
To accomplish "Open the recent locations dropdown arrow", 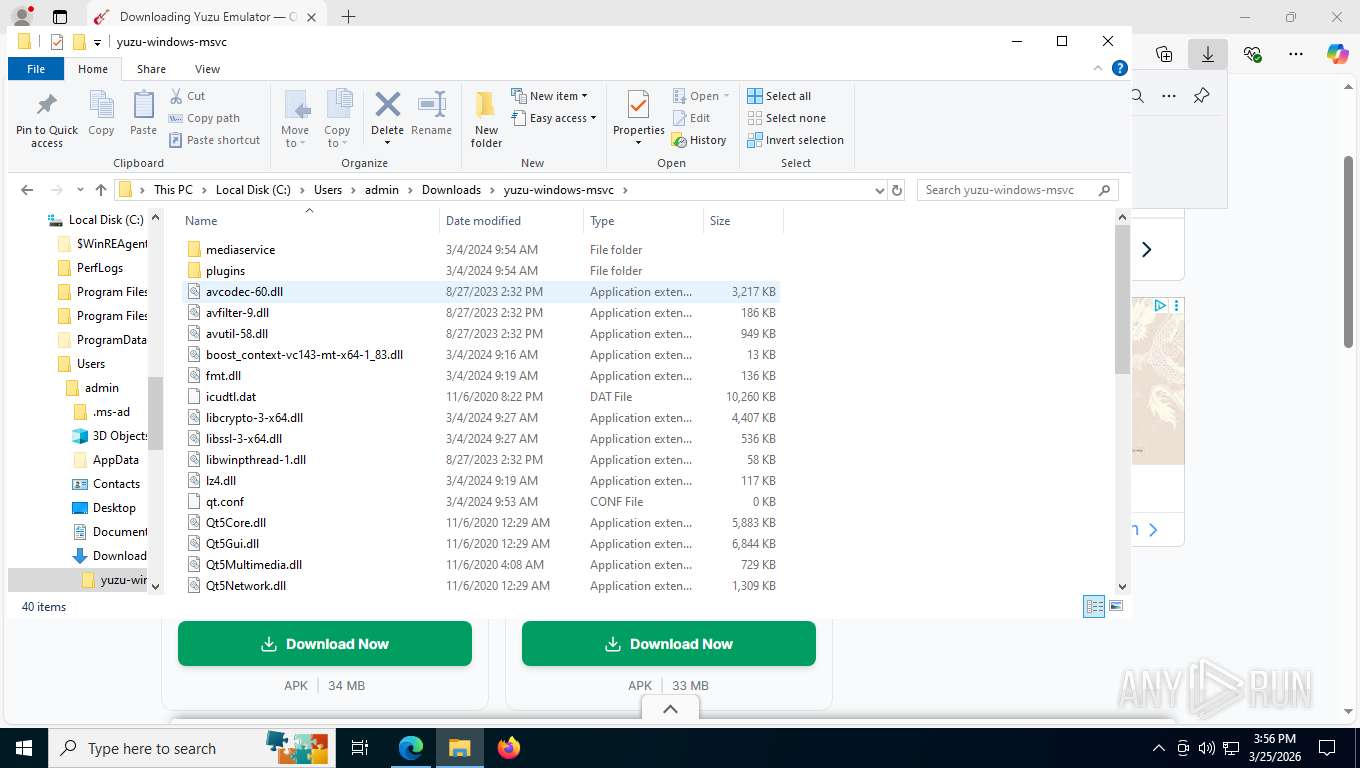I will click(x=81, y=190).
